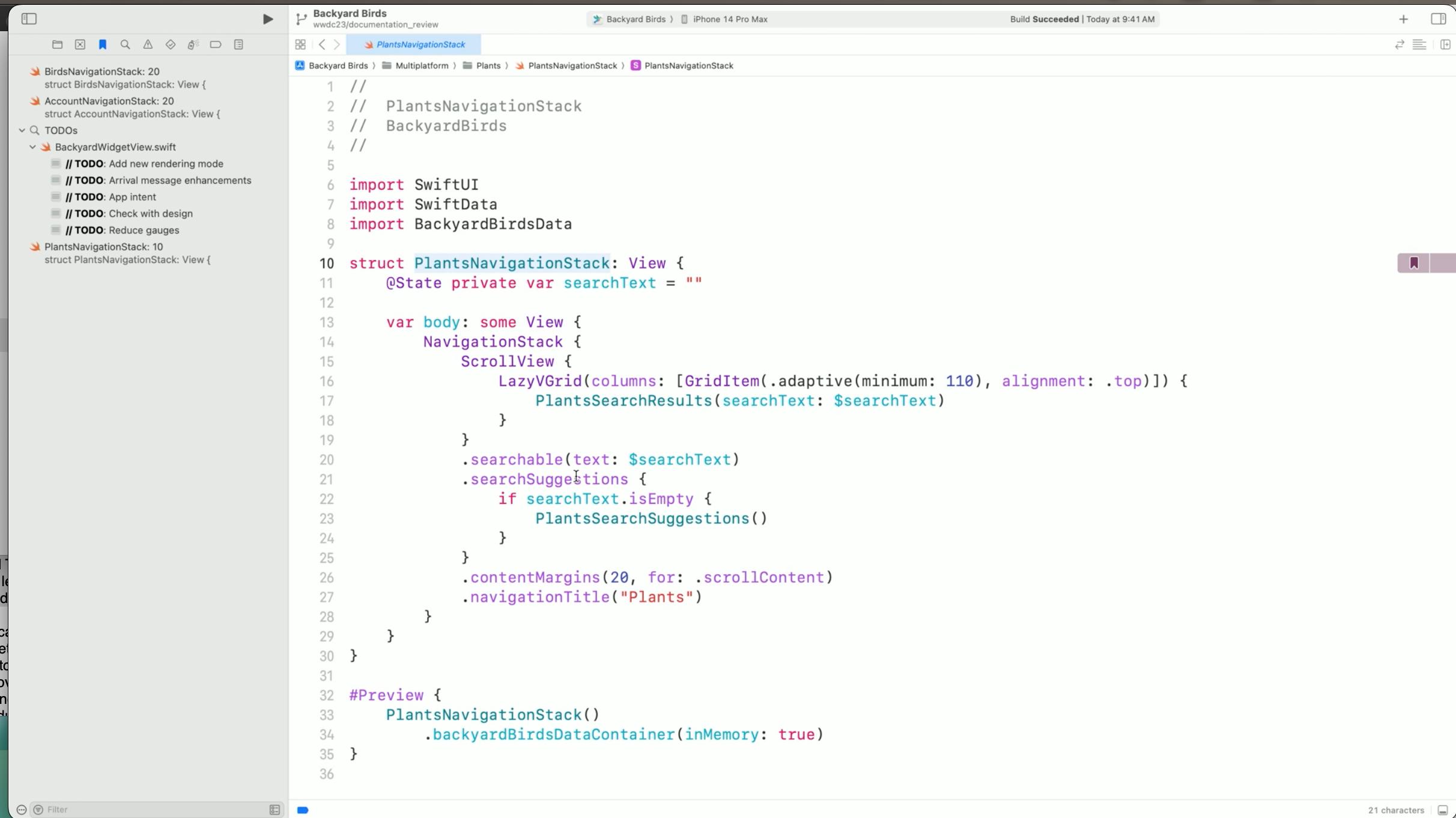Screen dimensions: 1456x818
Task: Click Plants in the breadcrumb jump bar
Action: pyautogui.click(x=489, y=65)
